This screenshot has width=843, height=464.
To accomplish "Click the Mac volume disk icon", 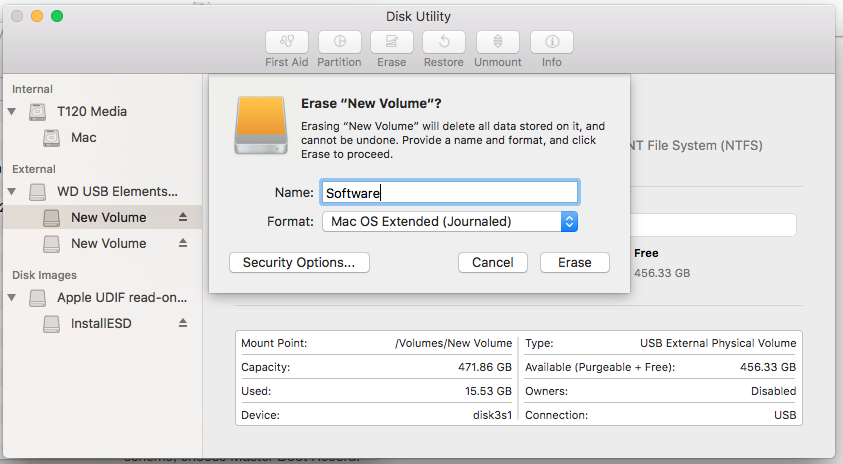I will [52, 138].
